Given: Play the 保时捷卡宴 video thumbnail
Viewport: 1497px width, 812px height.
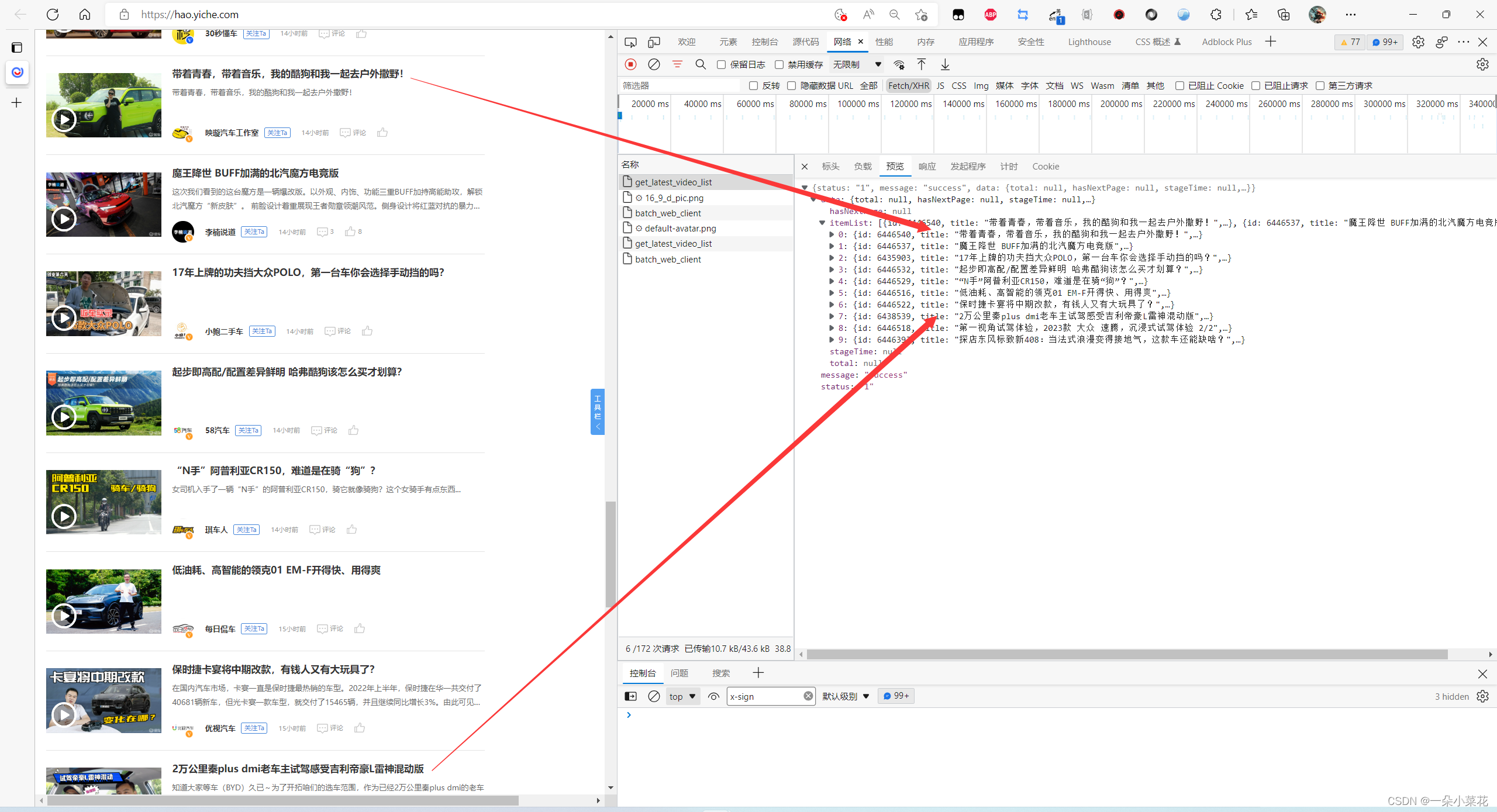Looking at the screenshot, I should [x=64, y=714].
